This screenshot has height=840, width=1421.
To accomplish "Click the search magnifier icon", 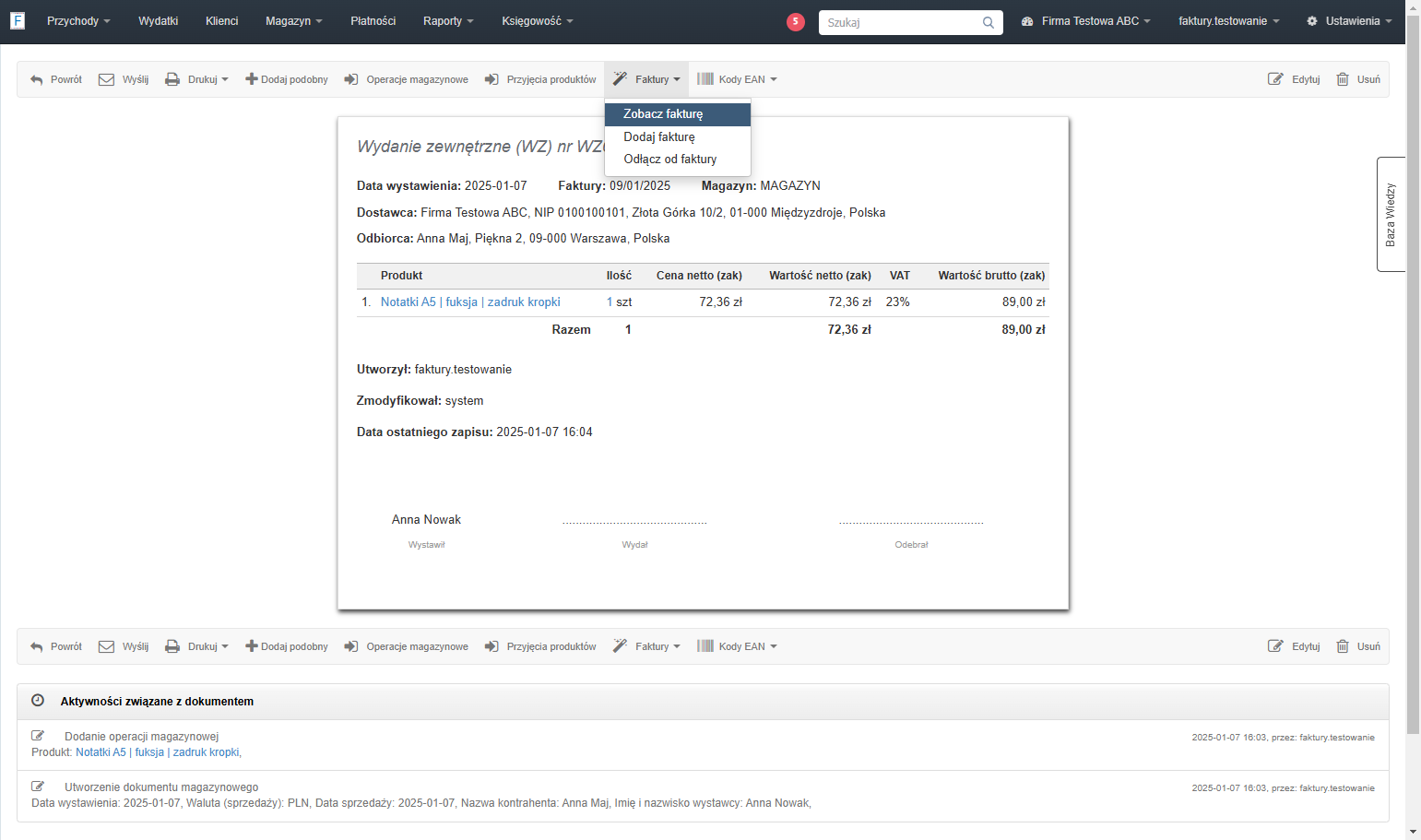I will [x=989, y=22].
